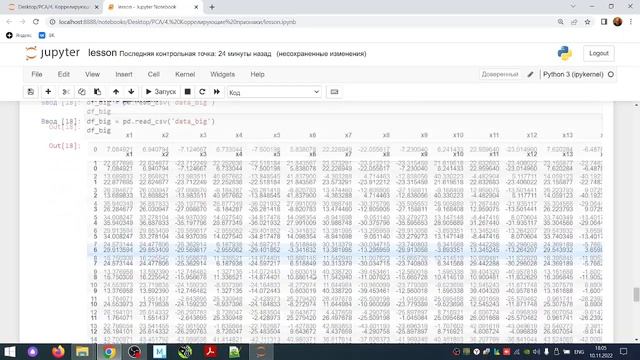Open Chrome tab search chevron
The image size is (640, 360).
573,7
